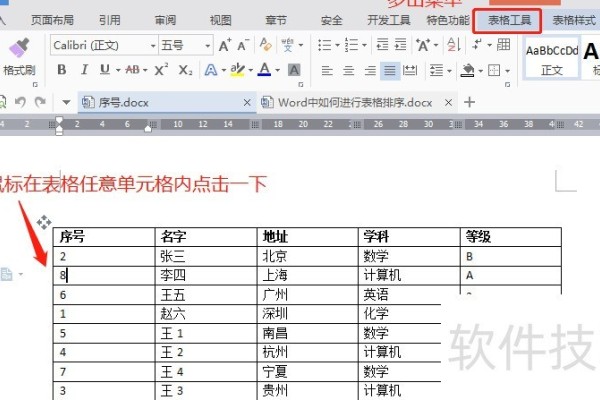Align text right
The image size is (600, 400).
pyautogui.click(x=370, y=70)
